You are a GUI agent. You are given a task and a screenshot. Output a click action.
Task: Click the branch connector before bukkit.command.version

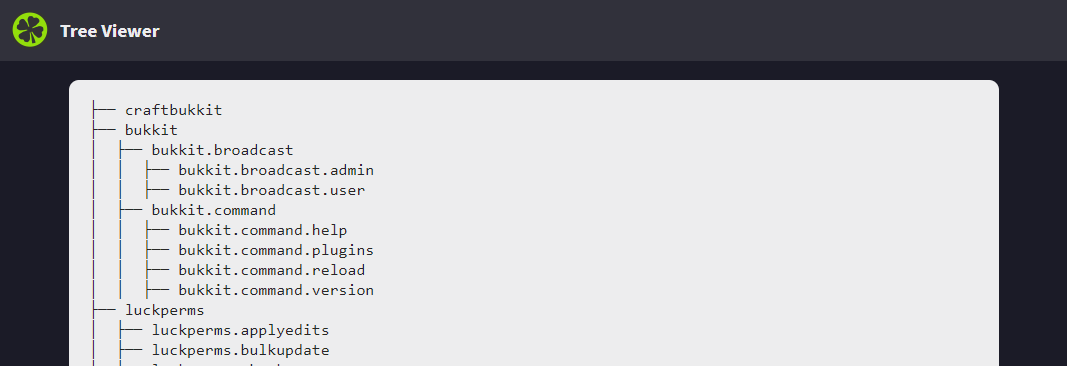157,290
